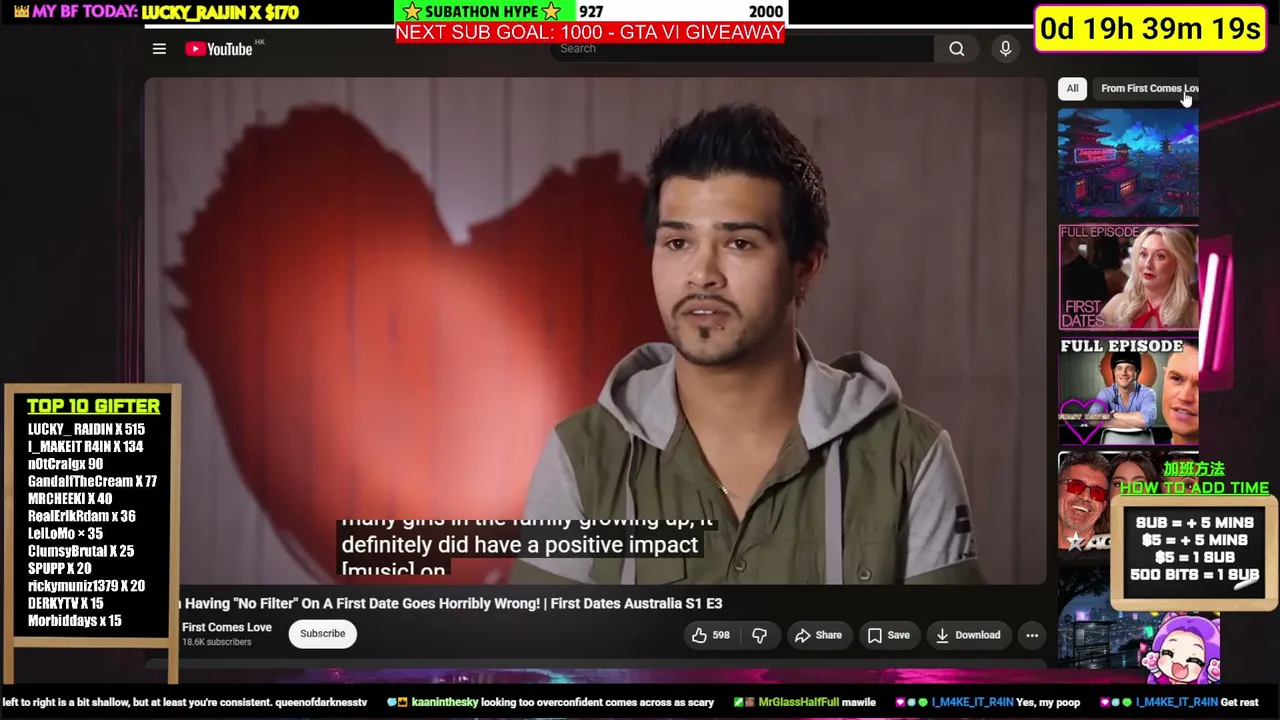This screenshot has width=1280, height=720.
Task: Click the RealErikRdam x 36 gifter entry
Action: click(x=81, y=516)
